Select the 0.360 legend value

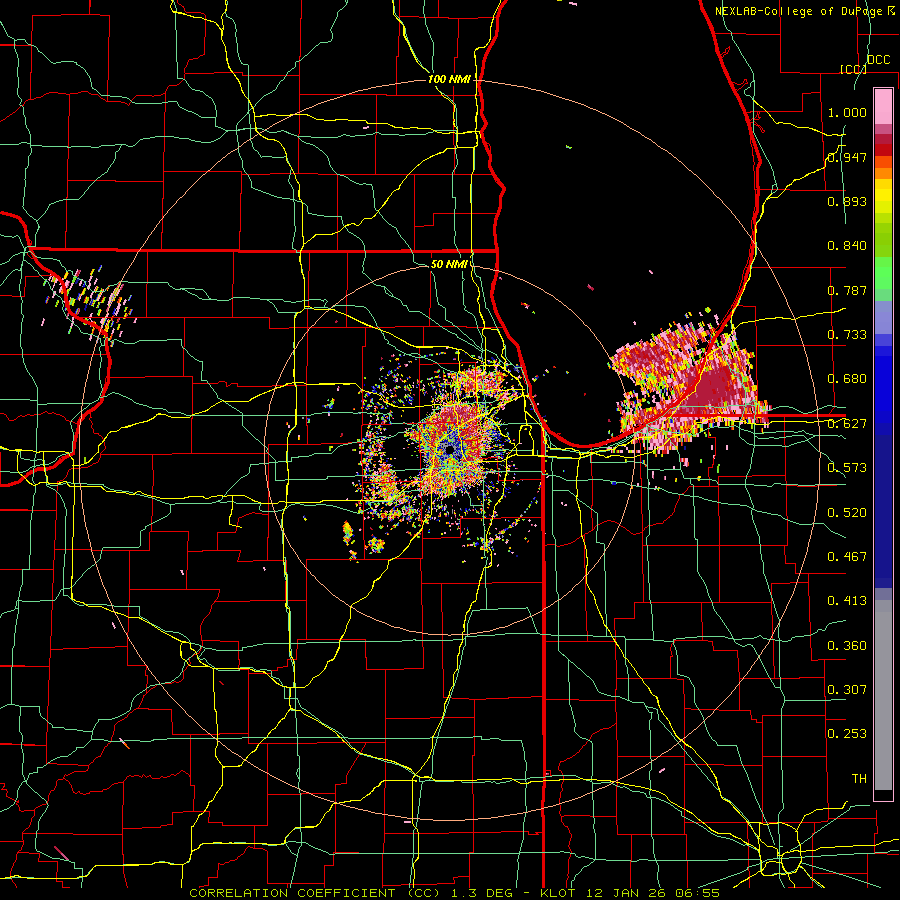847,646
